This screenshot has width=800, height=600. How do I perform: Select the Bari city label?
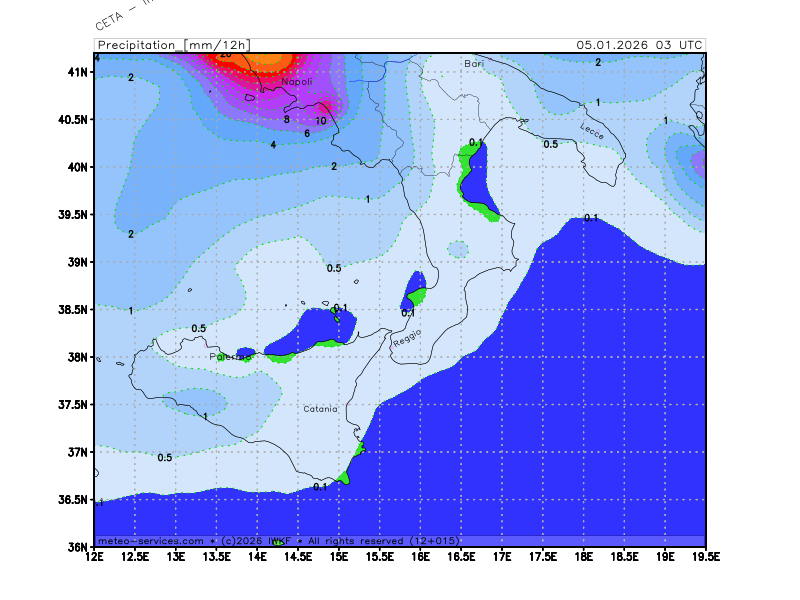pos(474,63)
